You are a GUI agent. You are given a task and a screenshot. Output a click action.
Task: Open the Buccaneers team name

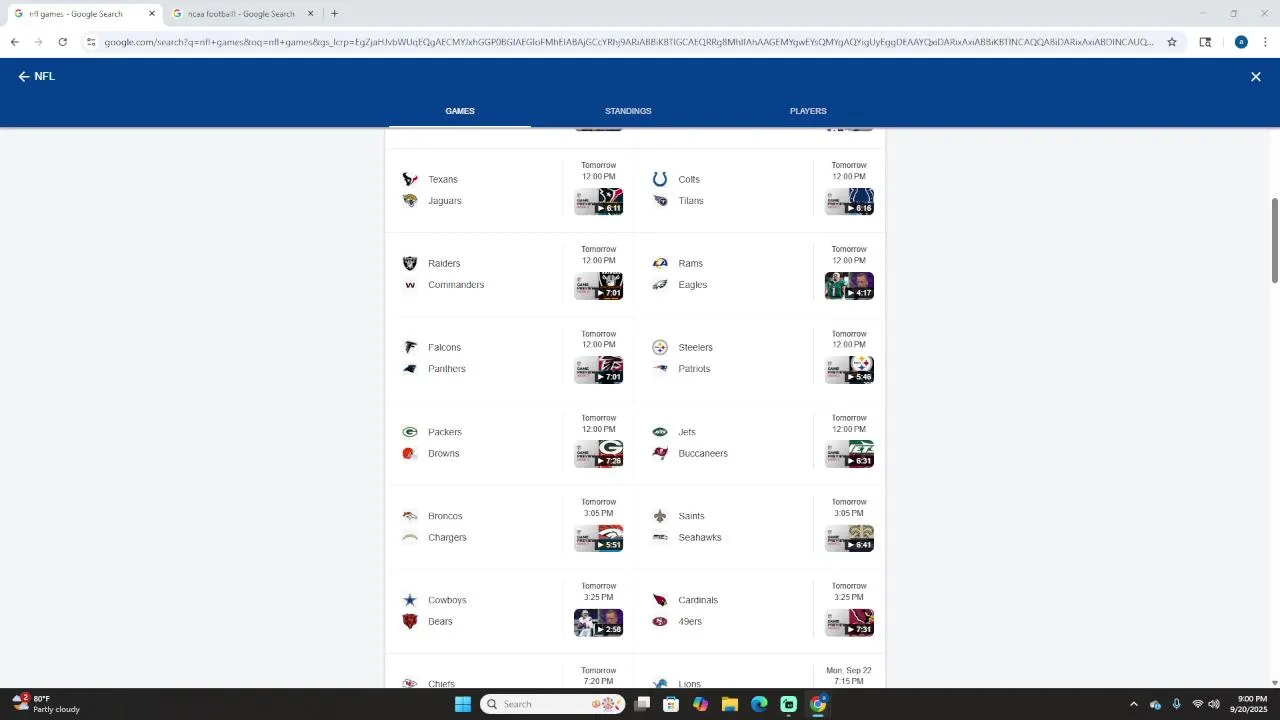click(703, 453)
